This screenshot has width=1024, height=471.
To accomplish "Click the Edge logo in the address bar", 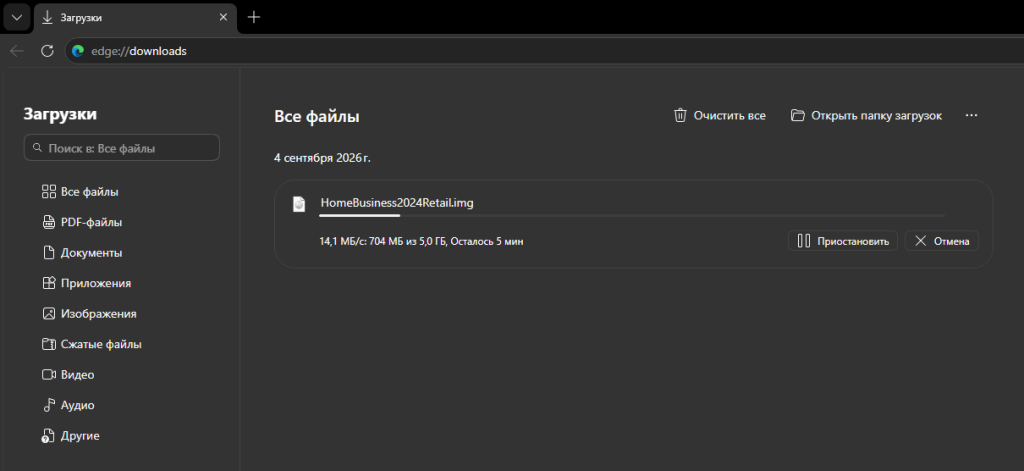I will pyautogui.click(x=78, y=51).
